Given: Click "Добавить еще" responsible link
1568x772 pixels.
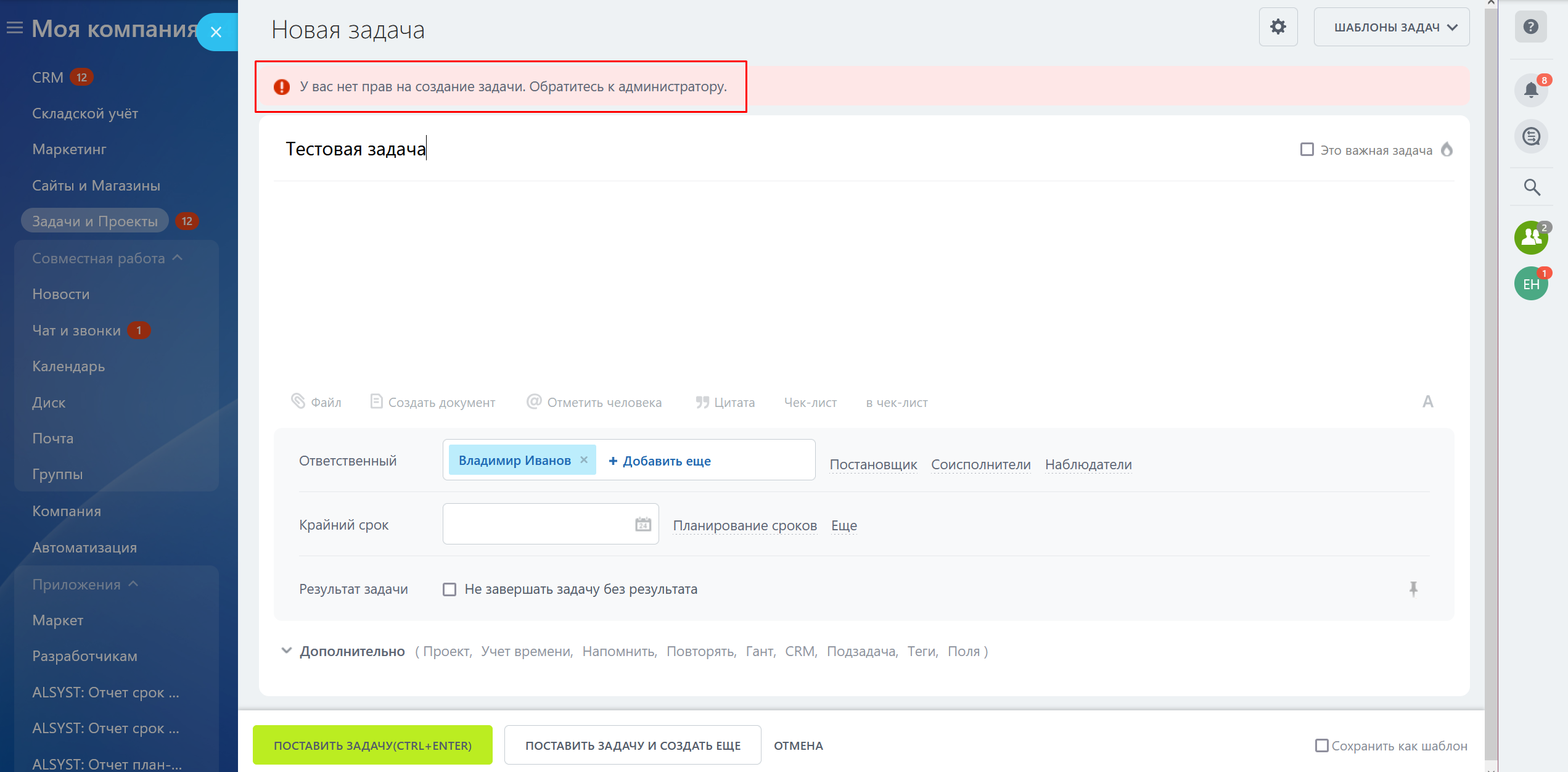Looking at the screenshot, I should tap(660, 461).
